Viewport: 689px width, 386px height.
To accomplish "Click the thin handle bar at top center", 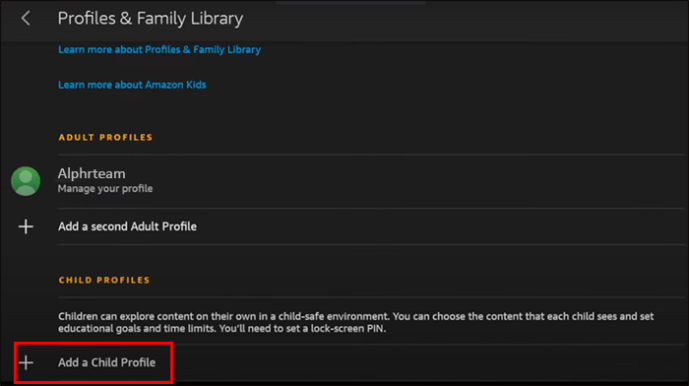I will click(350, 2).
